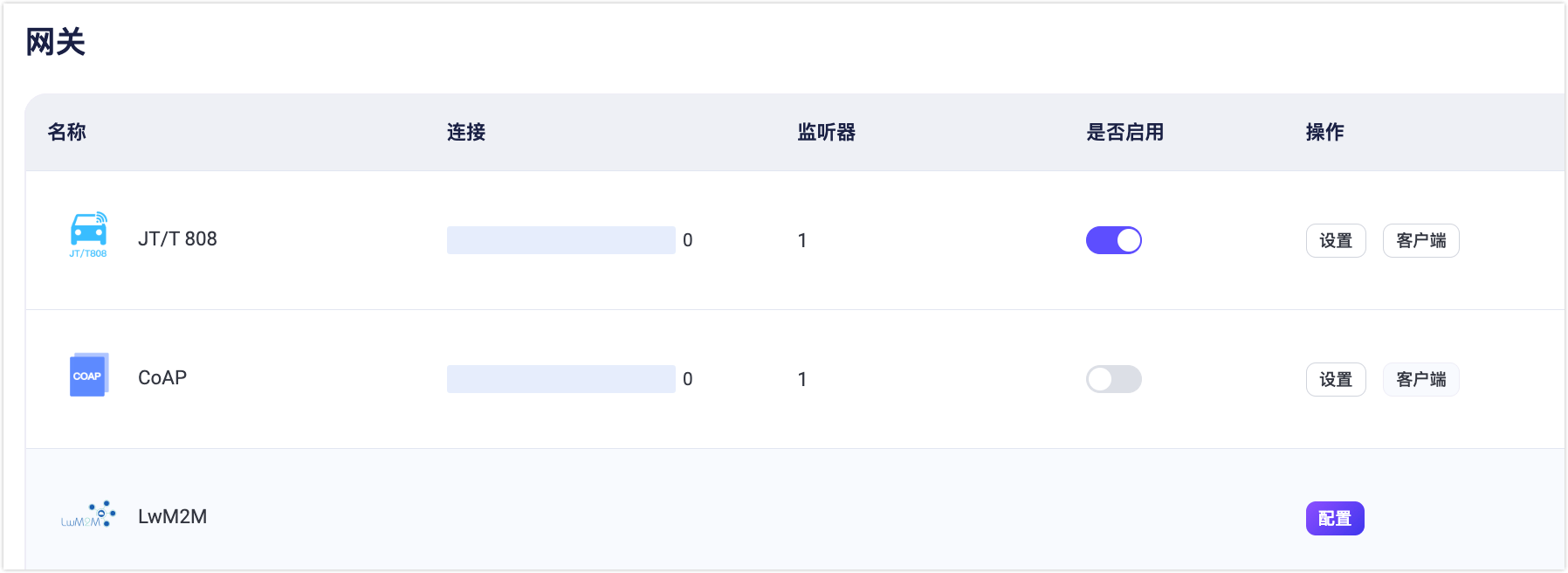Viewport: 1568px width, 573px height.
Task: Enable the CoAP gateway toggle
Action: click(1113, 379)
